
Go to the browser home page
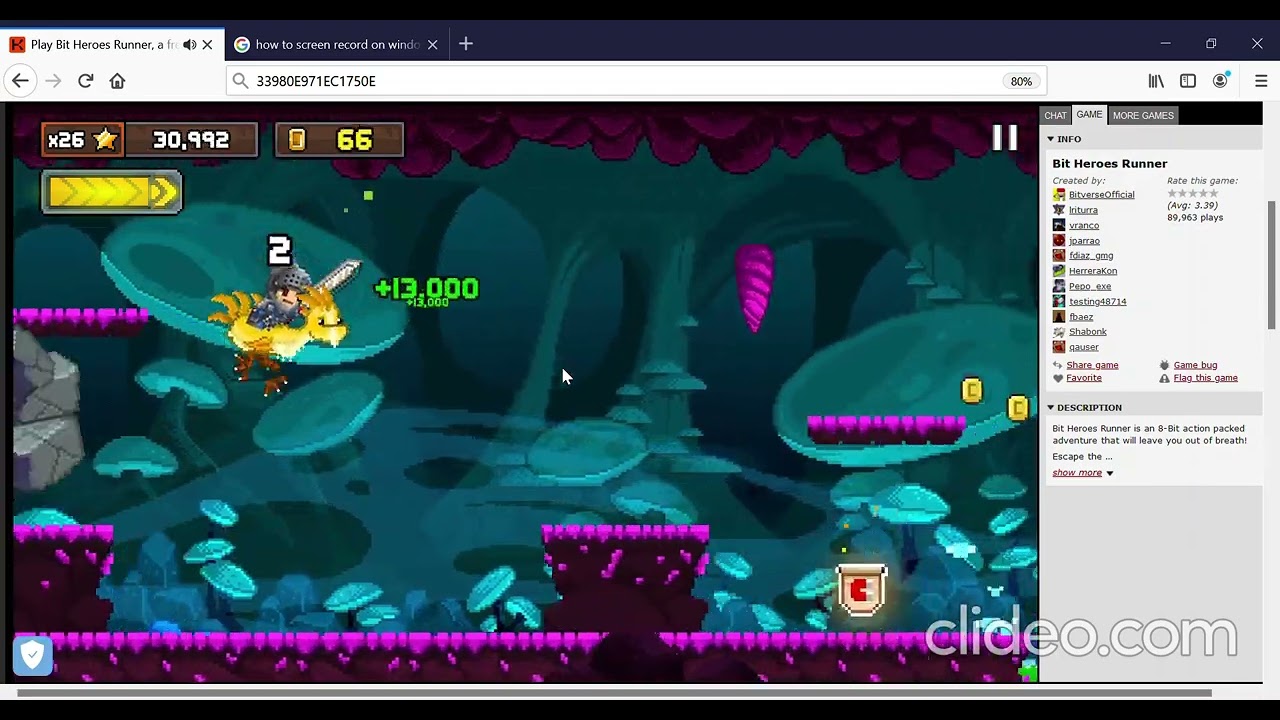pos(117,81)
